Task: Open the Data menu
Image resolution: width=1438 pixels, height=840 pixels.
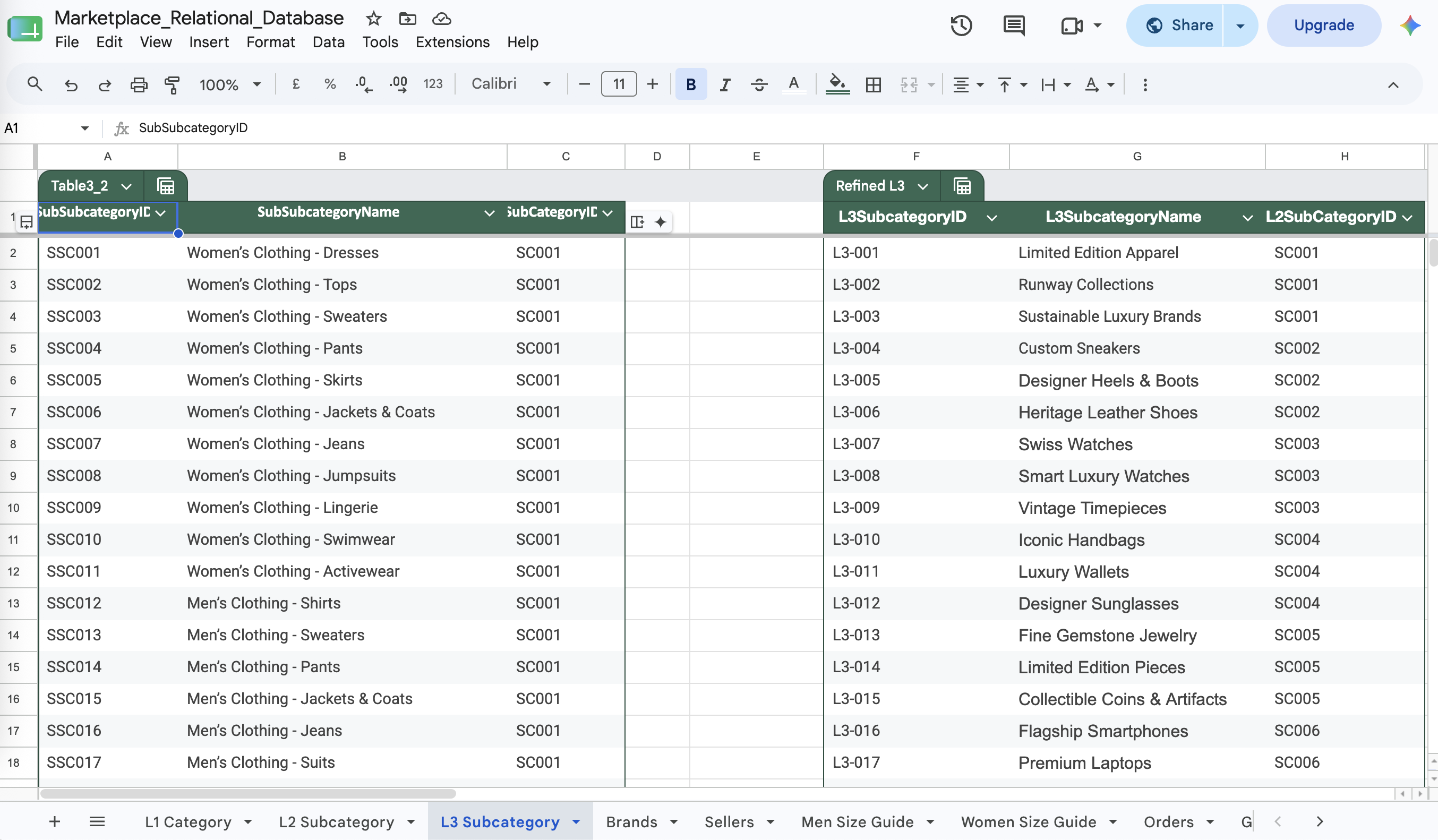Action: coord(329,42)
